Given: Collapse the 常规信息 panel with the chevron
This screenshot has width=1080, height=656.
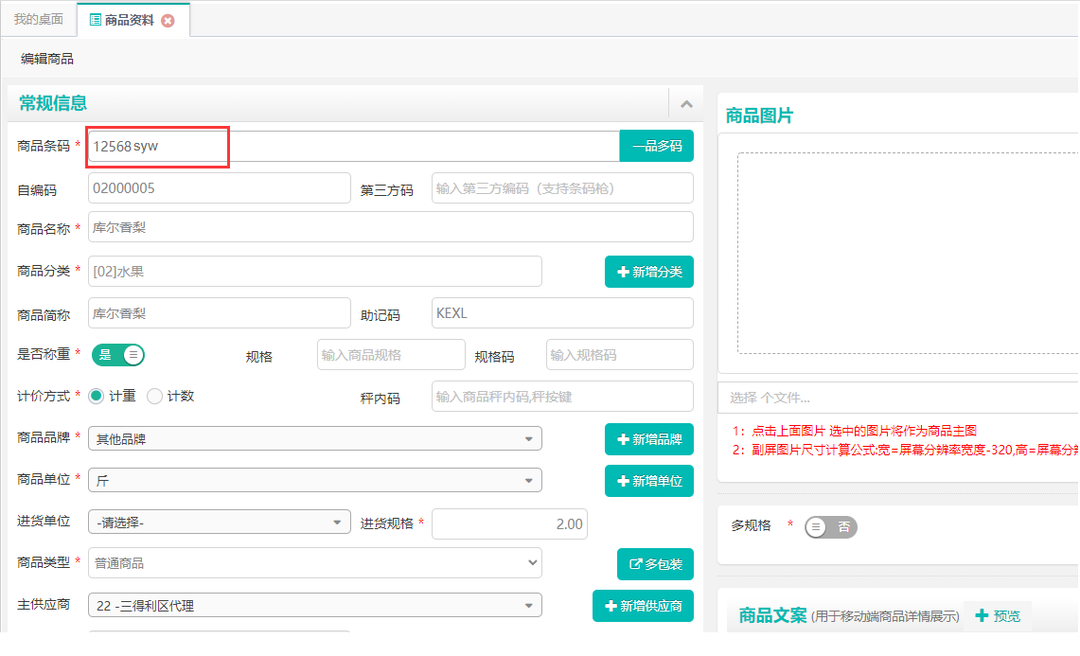Looking at the screenshot, I should click(686, 103).
